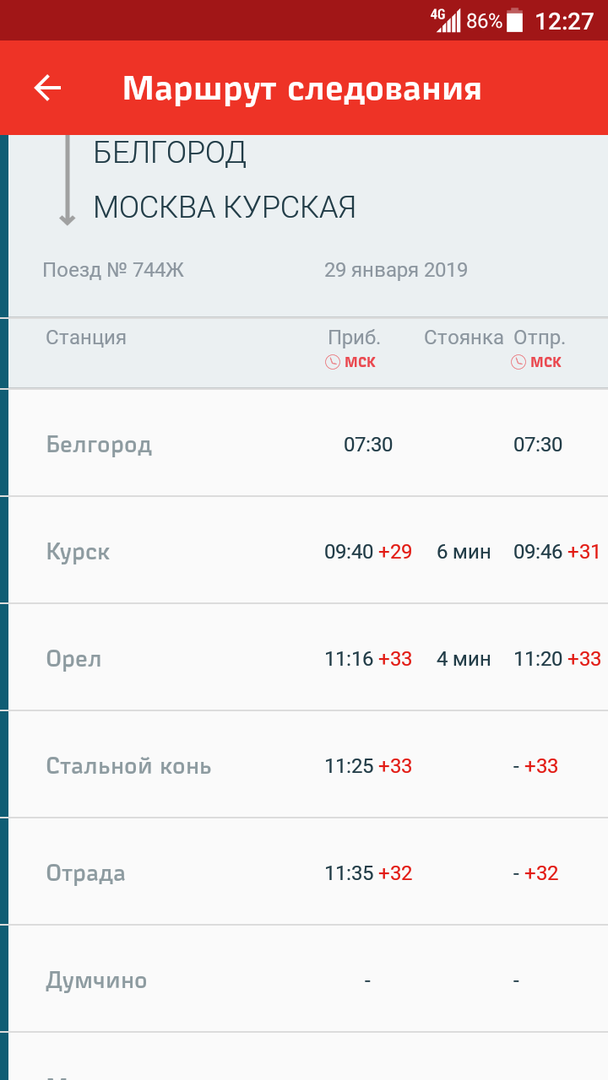
Task: Tap the МОСКВА КУРСКАЯ destination text
Action: (224, 207)
